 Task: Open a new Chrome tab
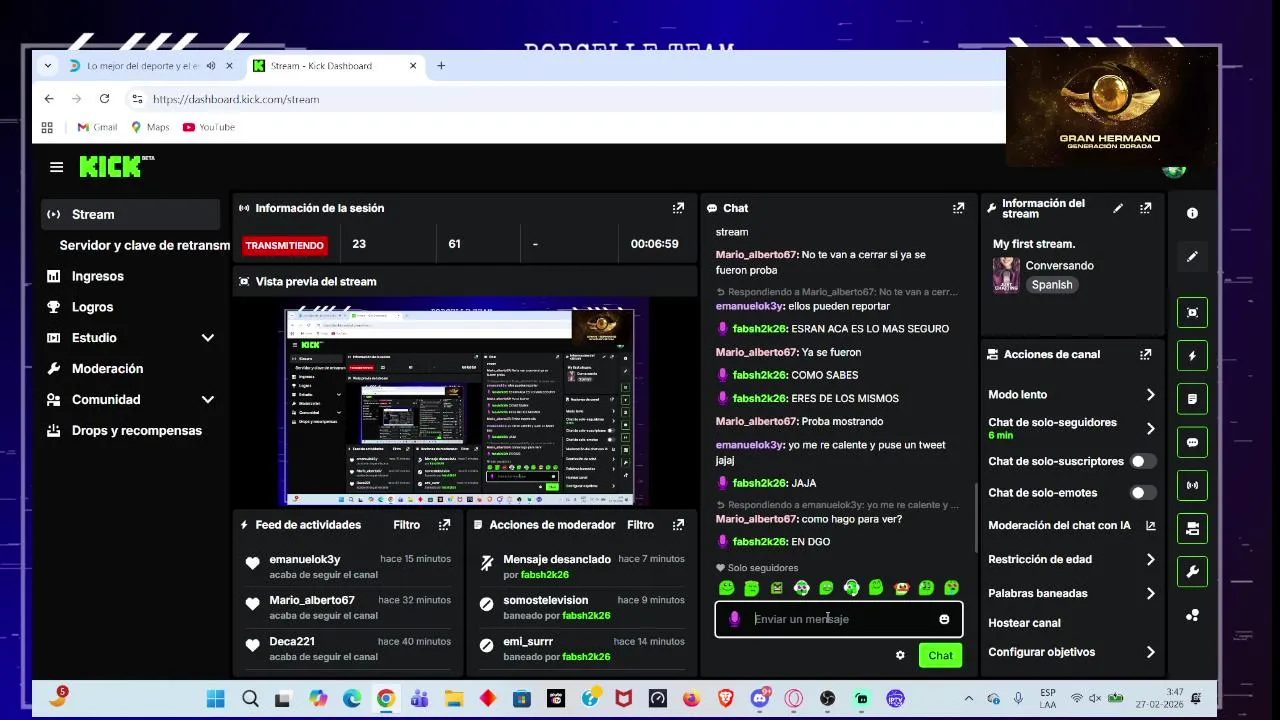pyautogui.click(x=441, y=66)
